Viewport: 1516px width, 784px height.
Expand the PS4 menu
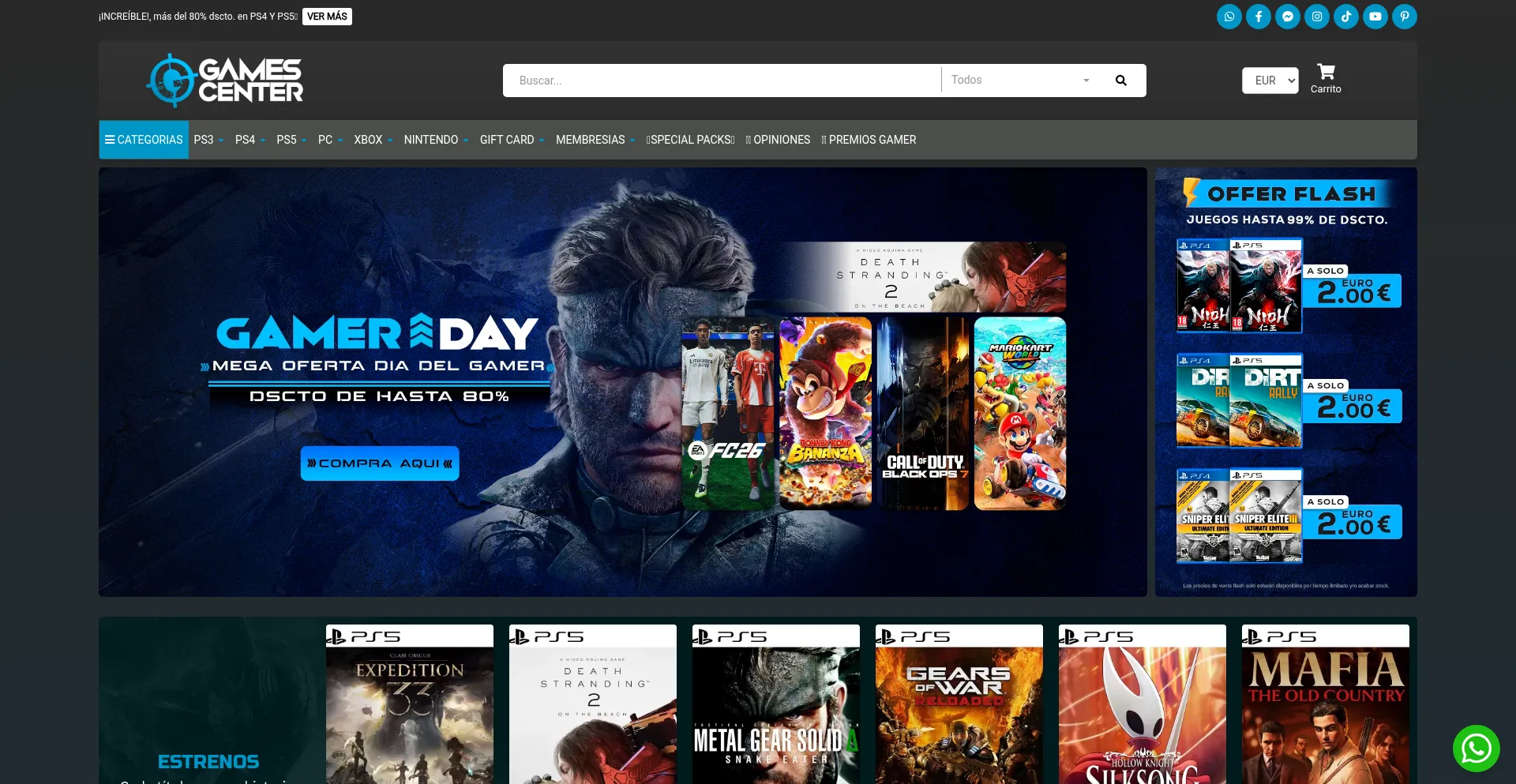[250, 140]
